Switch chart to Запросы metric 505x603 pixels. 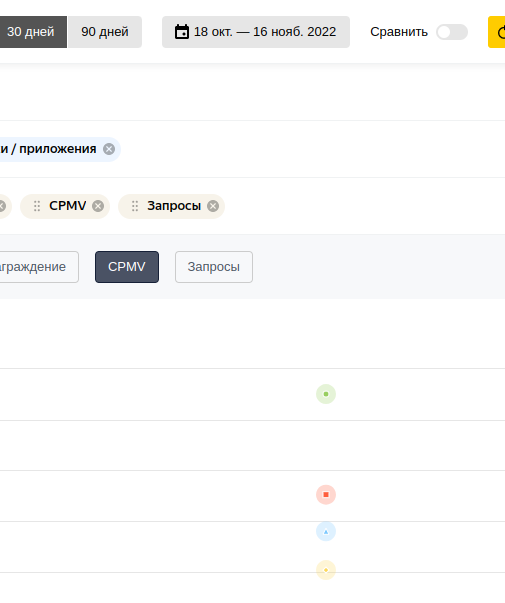[214, 267]
